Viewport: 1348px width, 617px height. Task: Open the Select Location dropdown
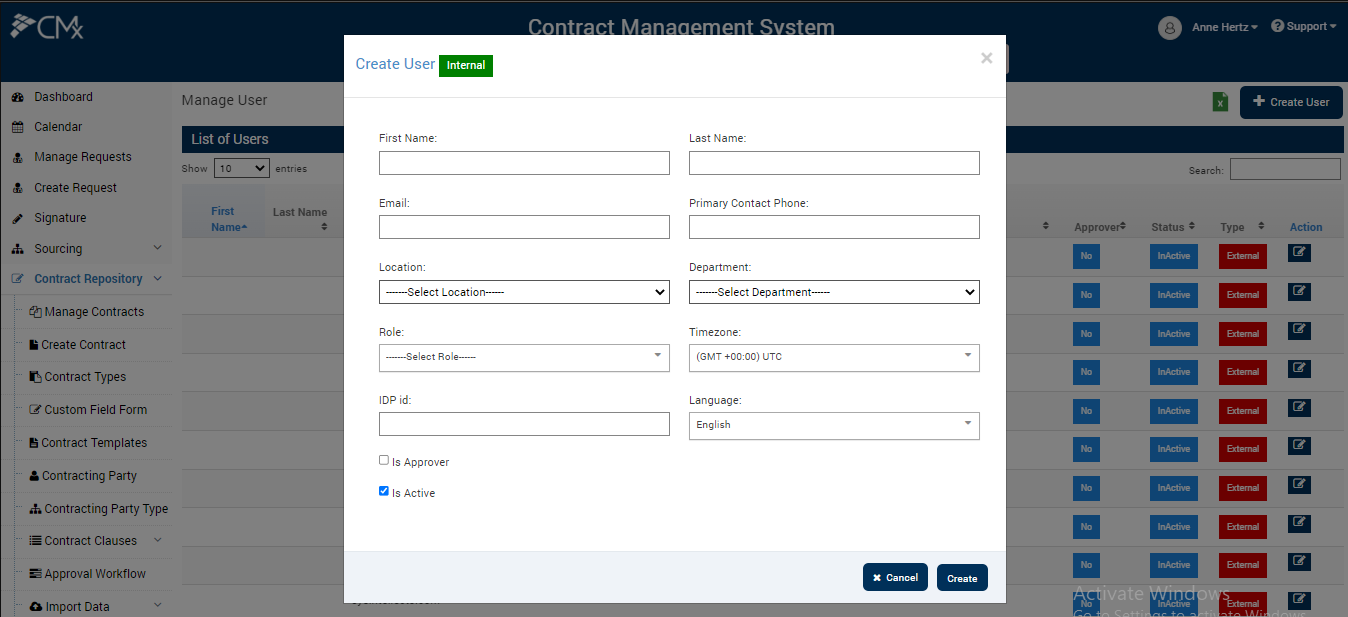click(524, 292)
